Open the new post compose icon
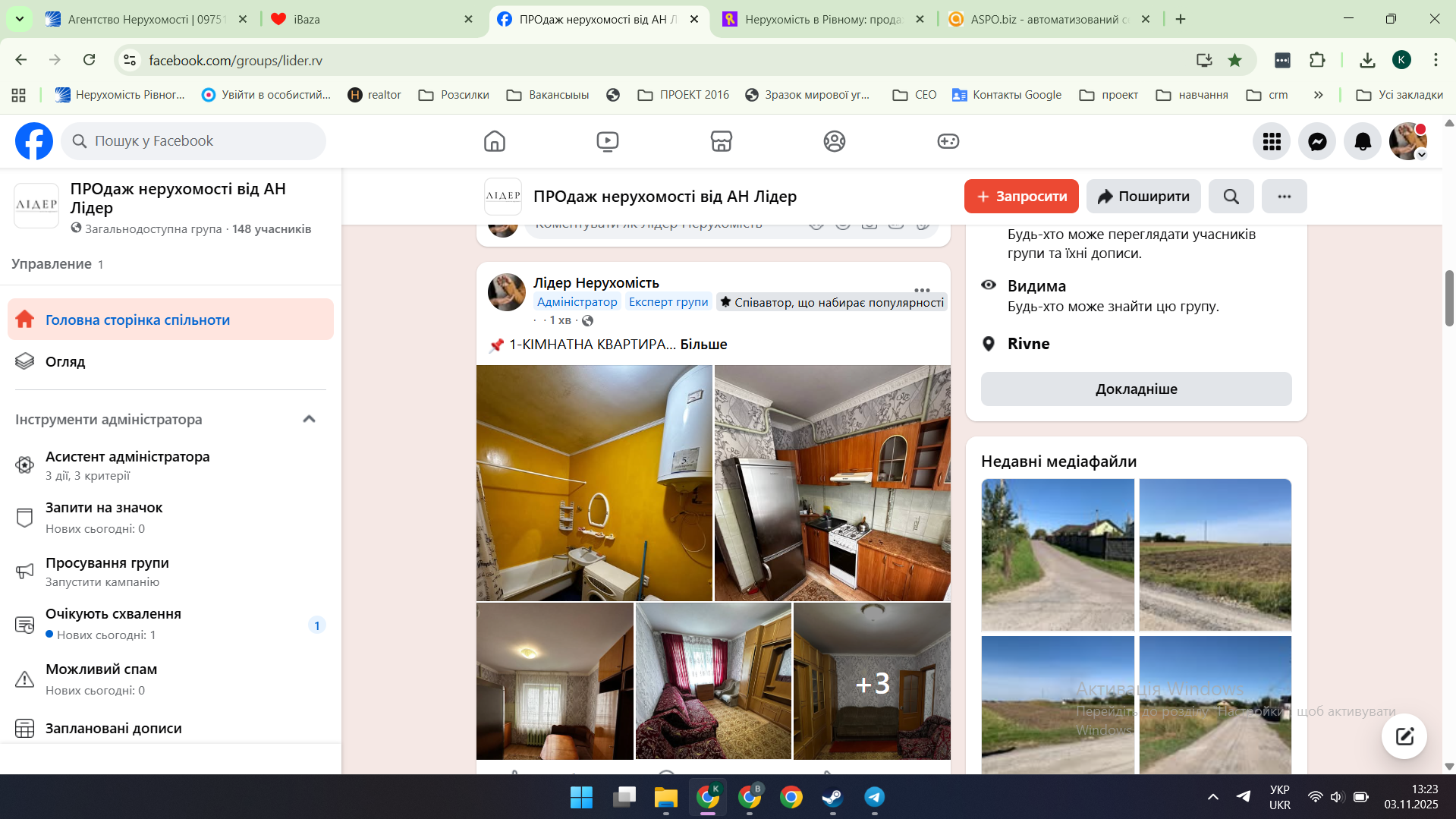 (x=1404, y=736)
